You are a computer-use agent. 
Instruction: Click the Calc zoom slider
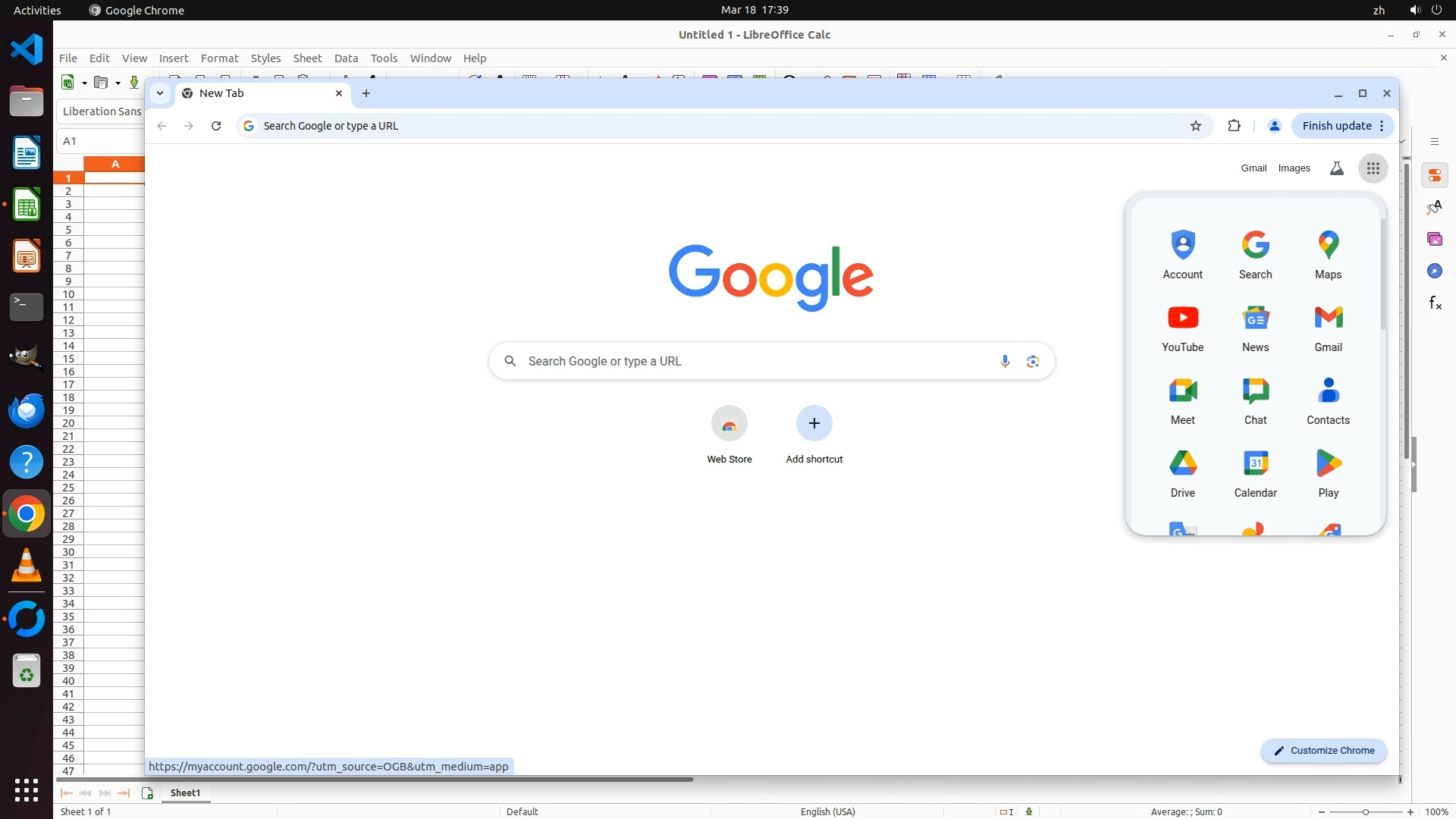click(1365, 811)
